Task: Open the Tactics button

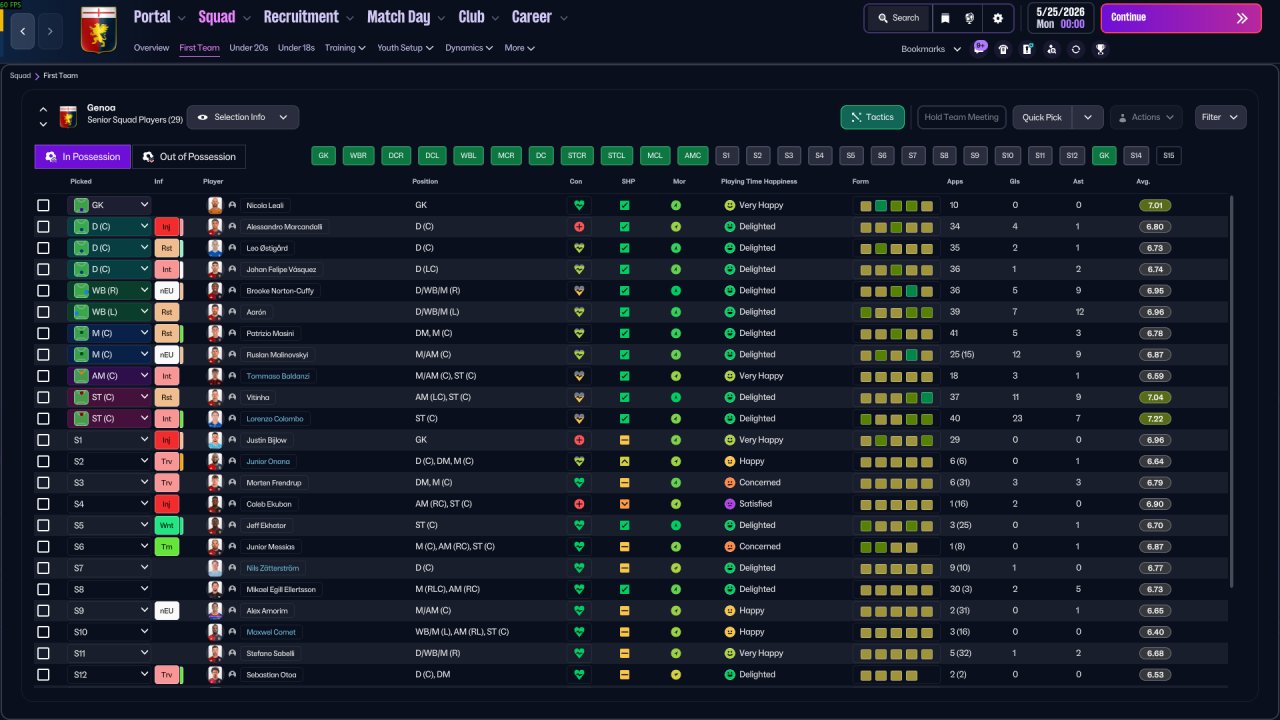Action: tap(873, 117)
